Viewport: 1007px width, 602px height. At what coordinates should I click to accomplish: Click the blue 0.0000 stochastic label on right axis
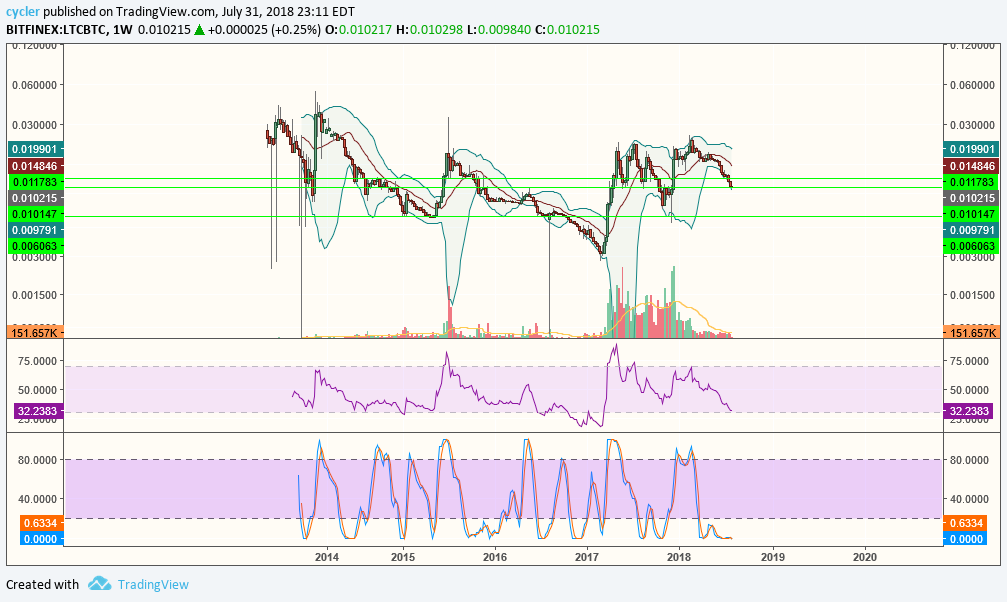[965, 539]
